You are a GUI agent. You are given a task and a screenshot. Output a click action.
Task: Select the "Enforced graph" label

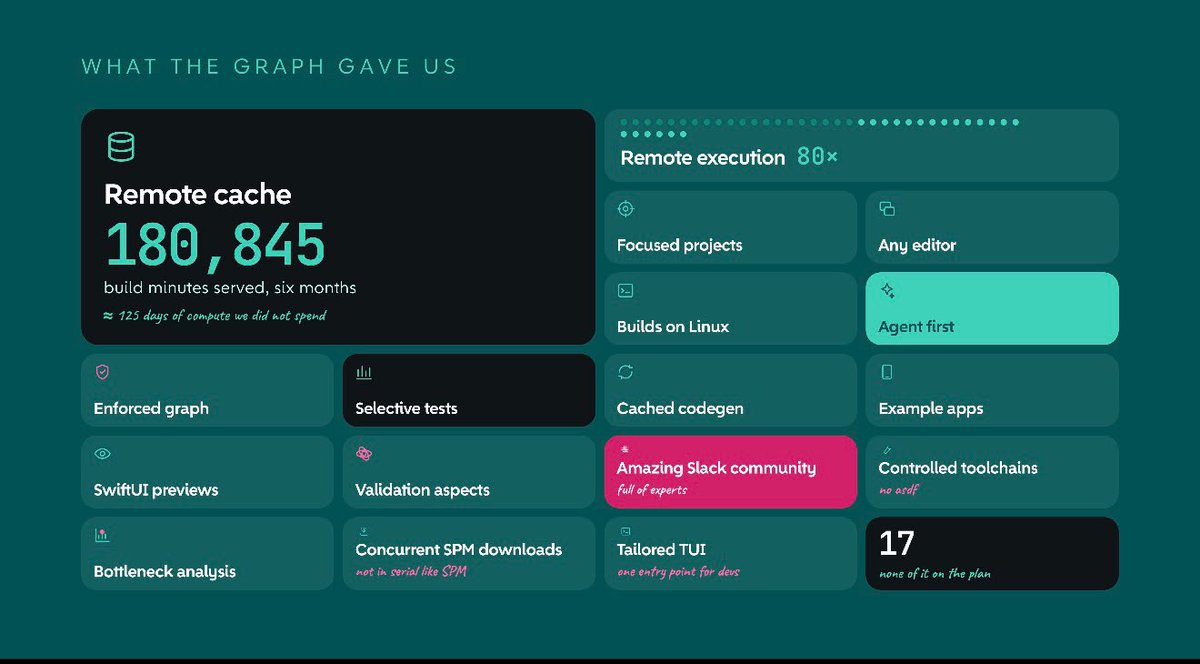(x=151, y=408)
